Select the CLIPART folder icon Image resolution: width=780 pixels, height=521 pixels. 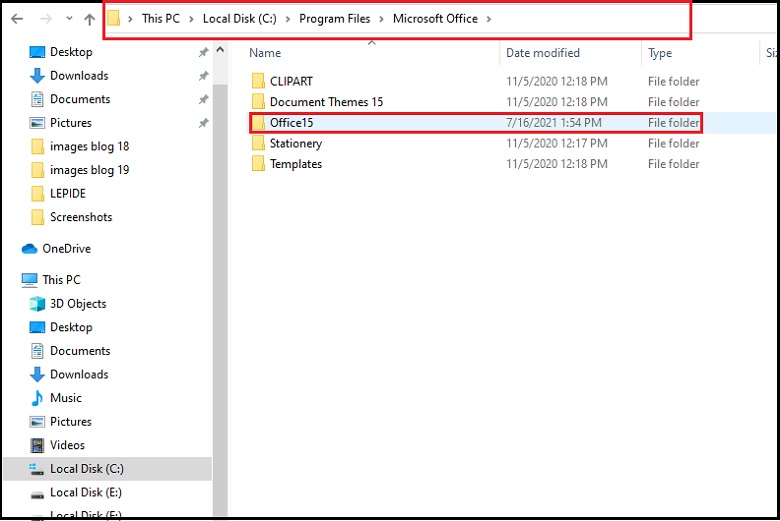point(258,81)
